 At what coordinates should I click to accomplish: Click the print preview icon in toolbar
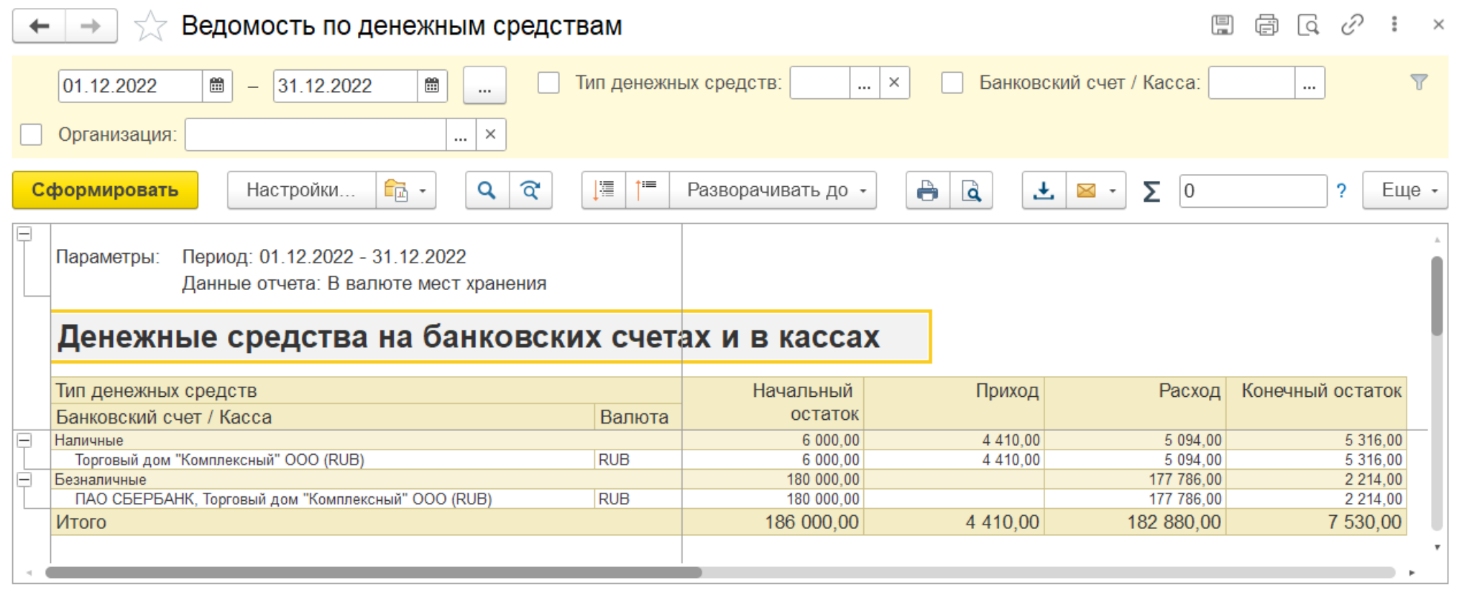(x=971, y=190)
